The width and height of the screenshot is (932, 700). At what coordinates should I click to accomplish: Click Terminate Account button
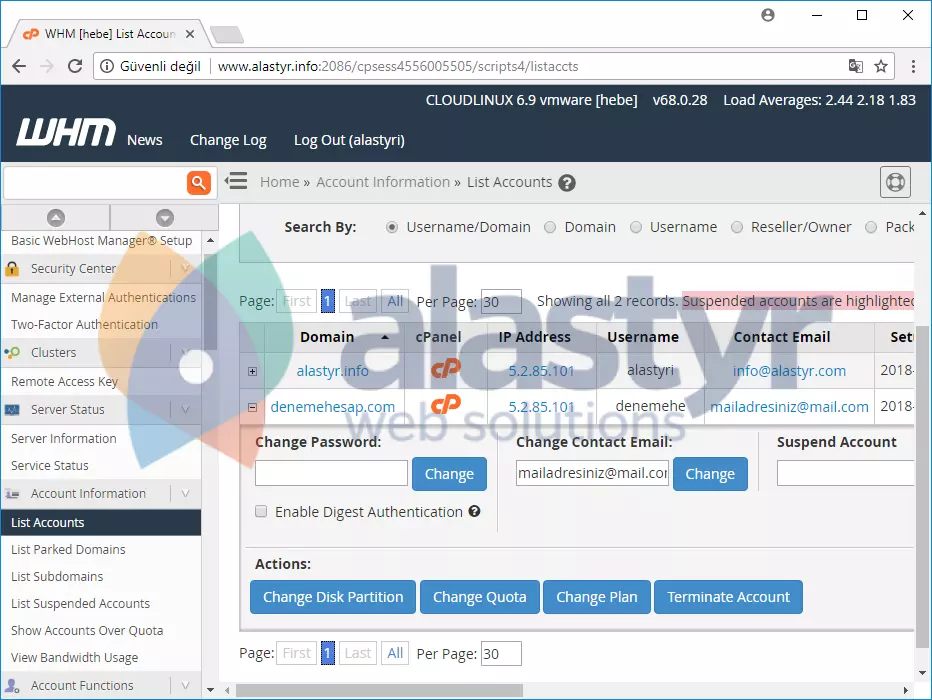pos(728,597)
